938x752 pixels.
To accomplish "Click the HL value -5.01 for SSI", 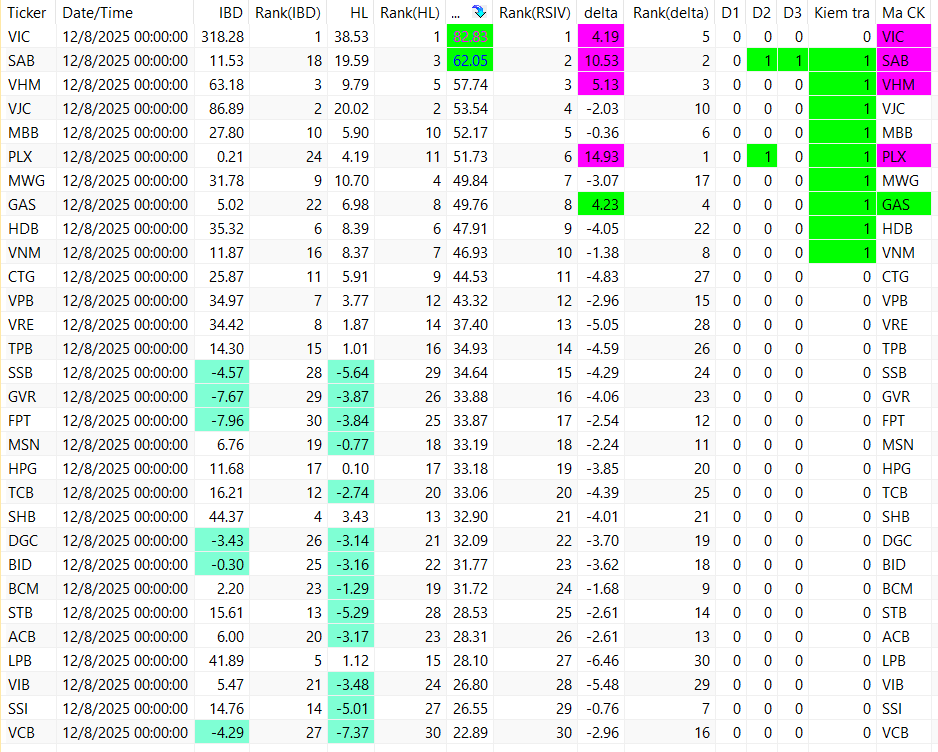I will 351,709.
